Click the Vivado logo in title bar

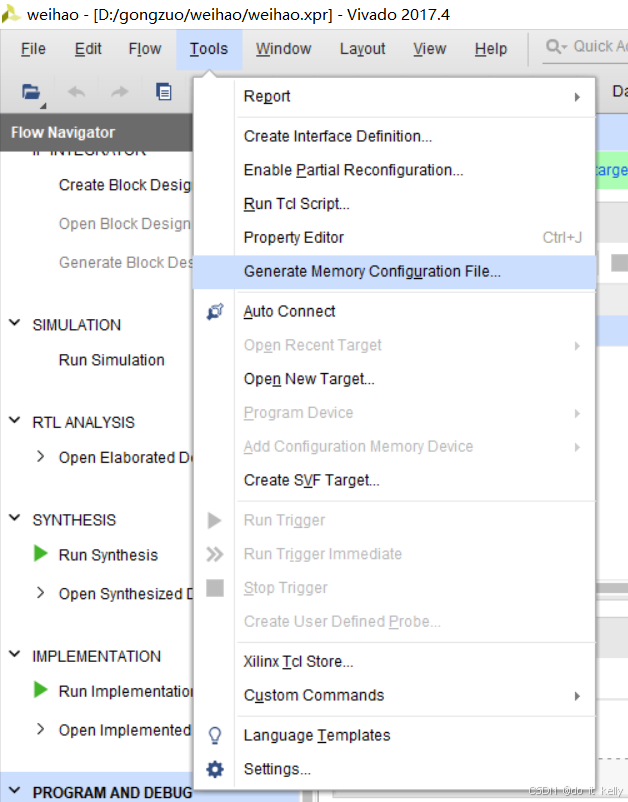[10, 14]
